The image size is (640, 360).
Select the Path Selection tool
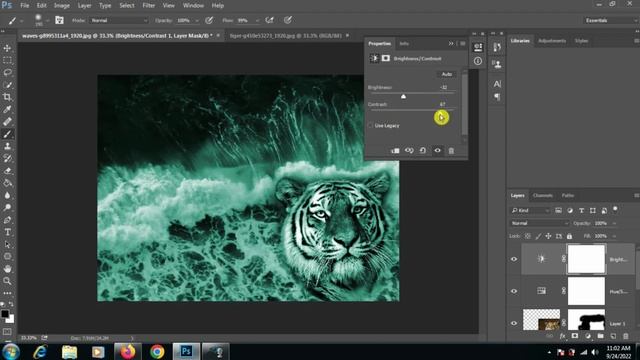[7, 244]
